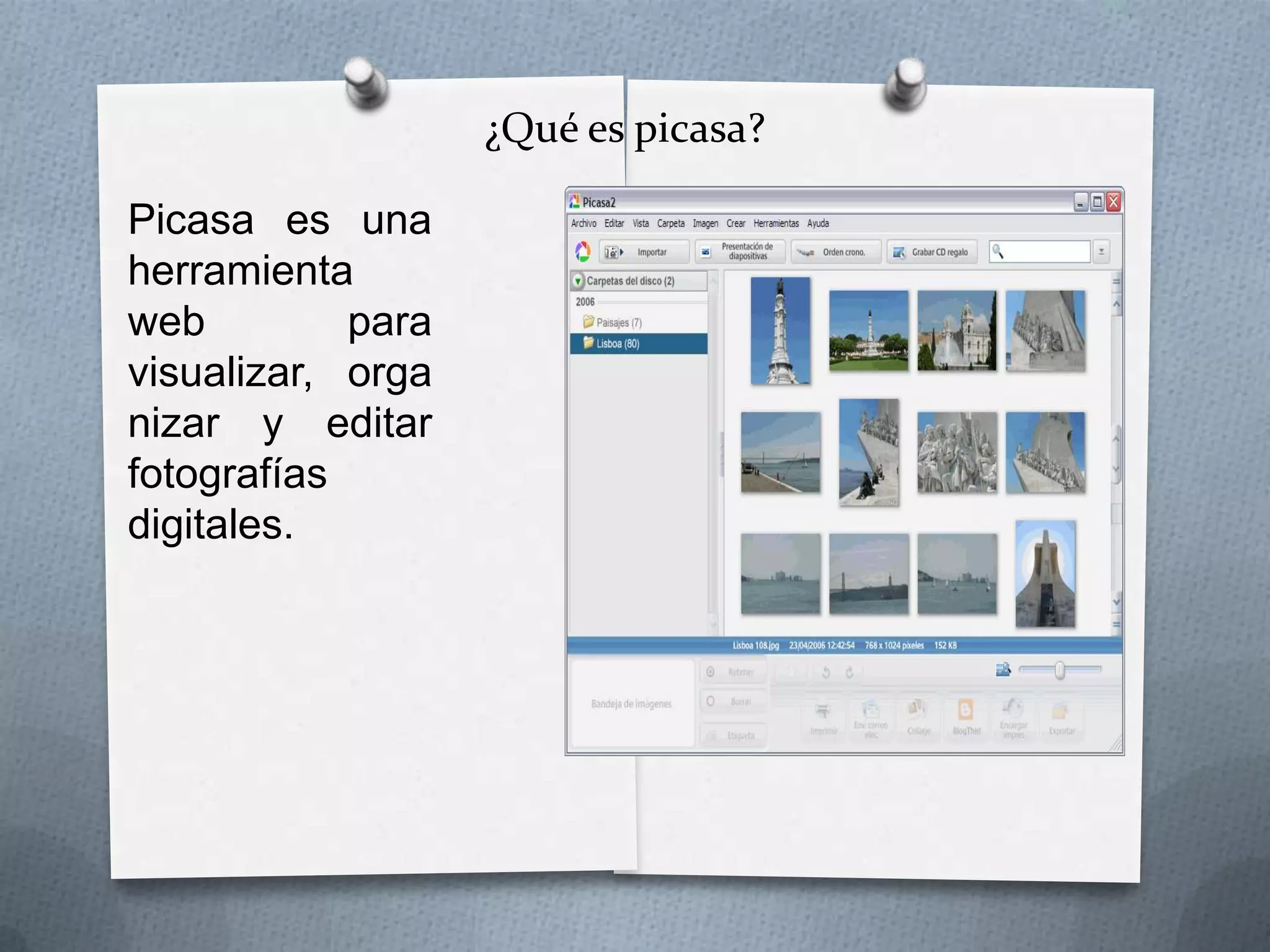The height and width of the screenshot is (952, 1270).
Task: Open the Carpeta menu
Action: pyautogui.click(x=671, y=223)
